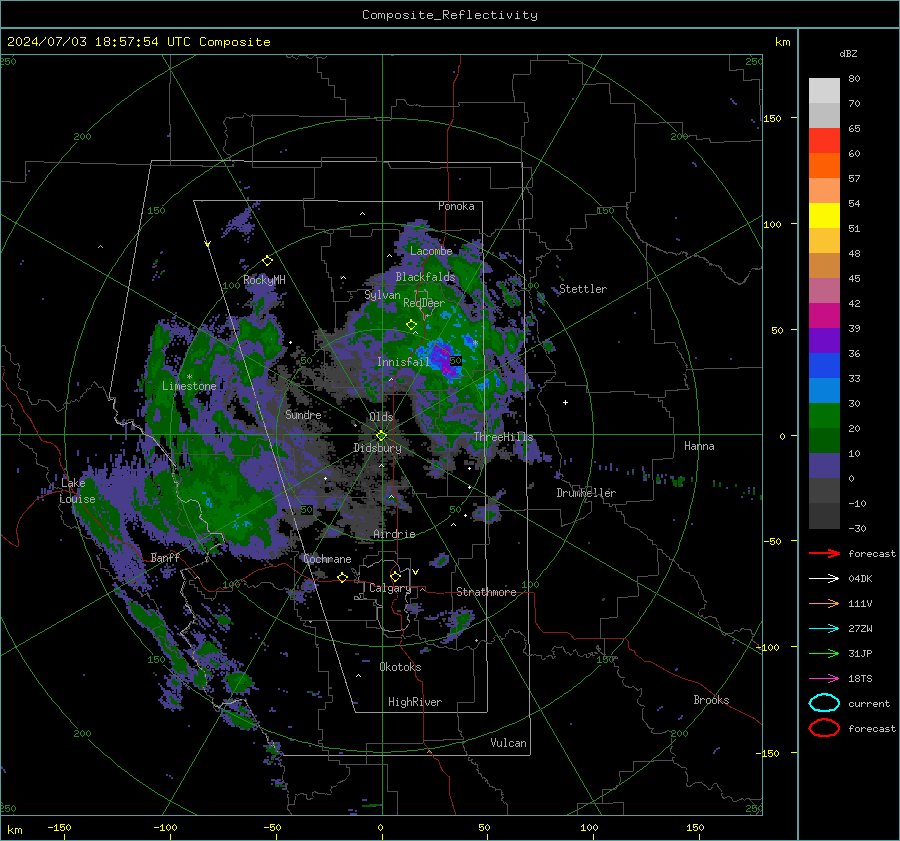
Task: Click the red forecast ellipse icon
Action: [x=824, y=728]
